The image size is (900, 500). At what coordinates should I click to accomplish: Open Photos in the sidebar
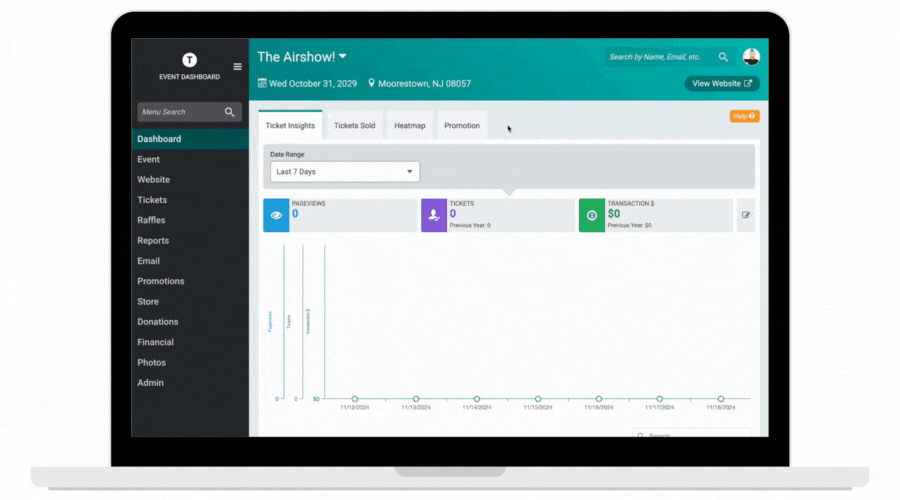190,362
